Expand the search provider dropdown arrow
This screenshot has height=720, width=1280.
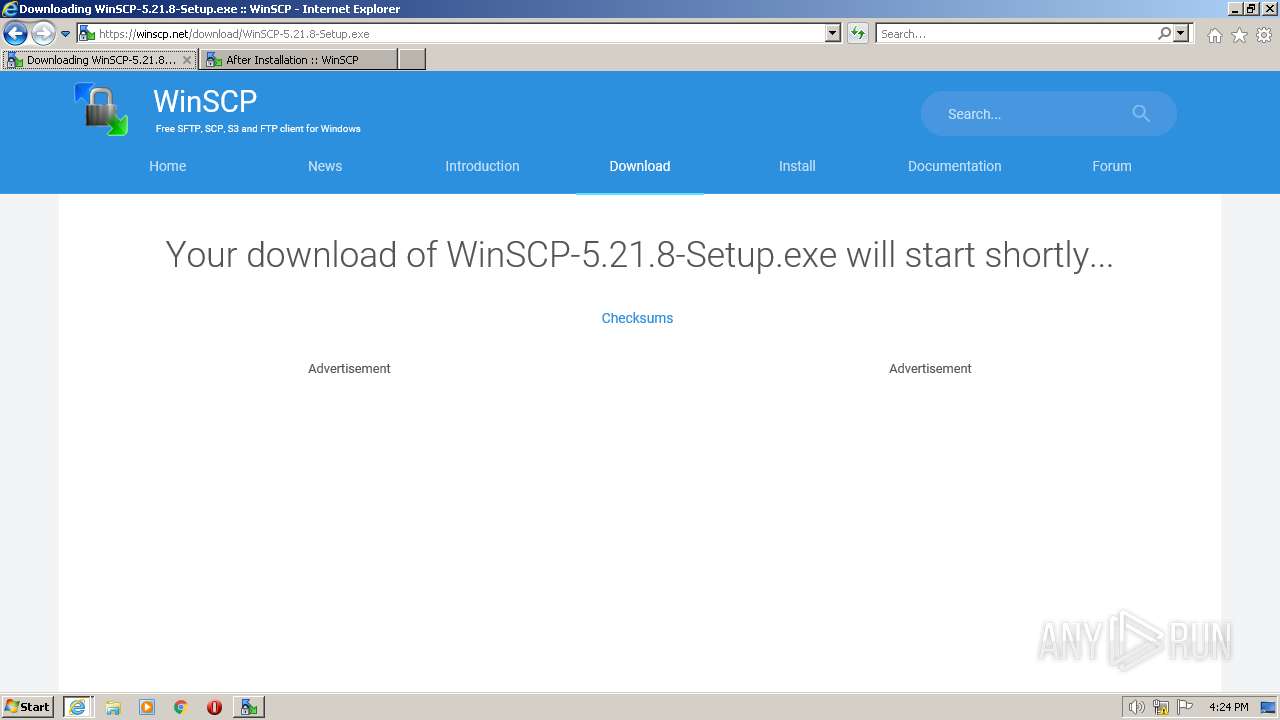(x=1181, y=33)
